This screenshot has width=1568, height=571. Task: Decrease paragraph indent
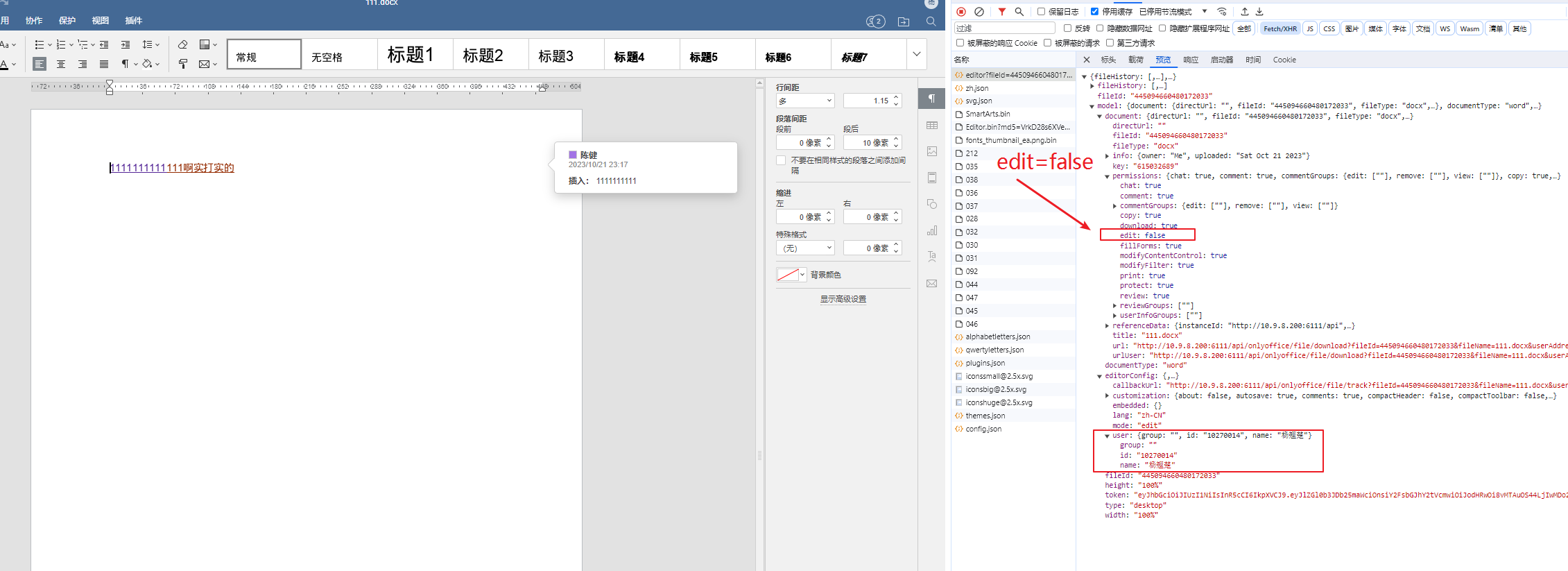pos(104,44)
